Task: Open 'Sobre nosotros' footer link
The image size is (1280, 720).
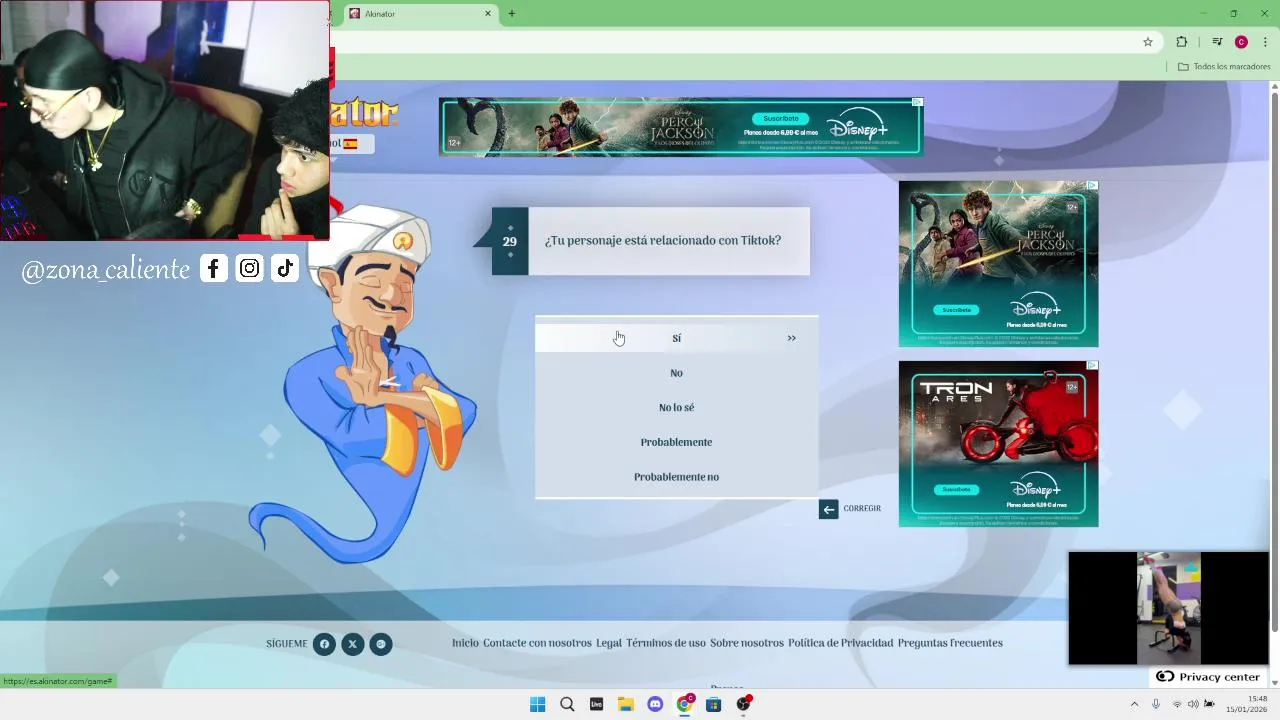Action: pos(747,643)
